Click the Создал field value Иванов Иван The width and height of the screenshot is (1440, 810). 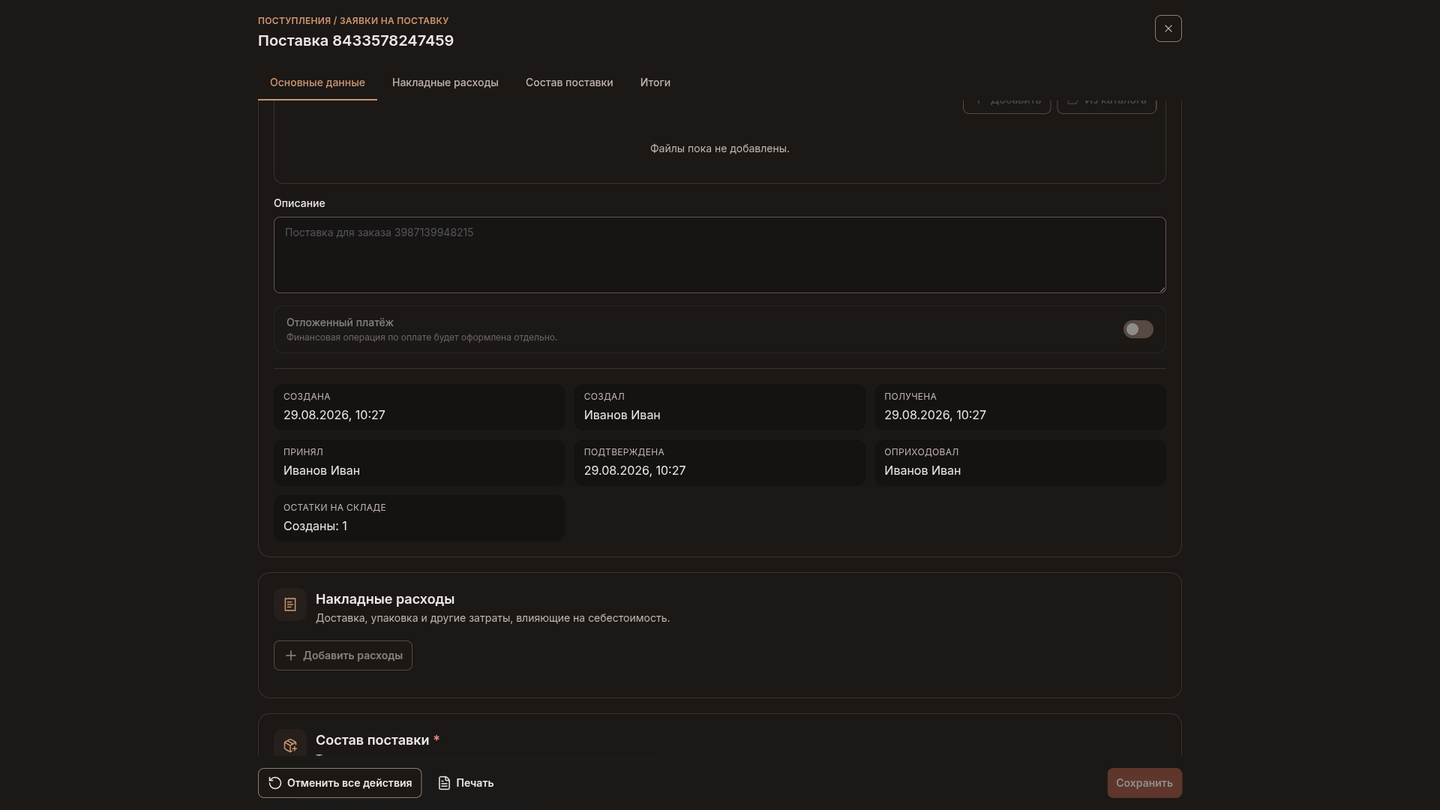click(622, 415)
